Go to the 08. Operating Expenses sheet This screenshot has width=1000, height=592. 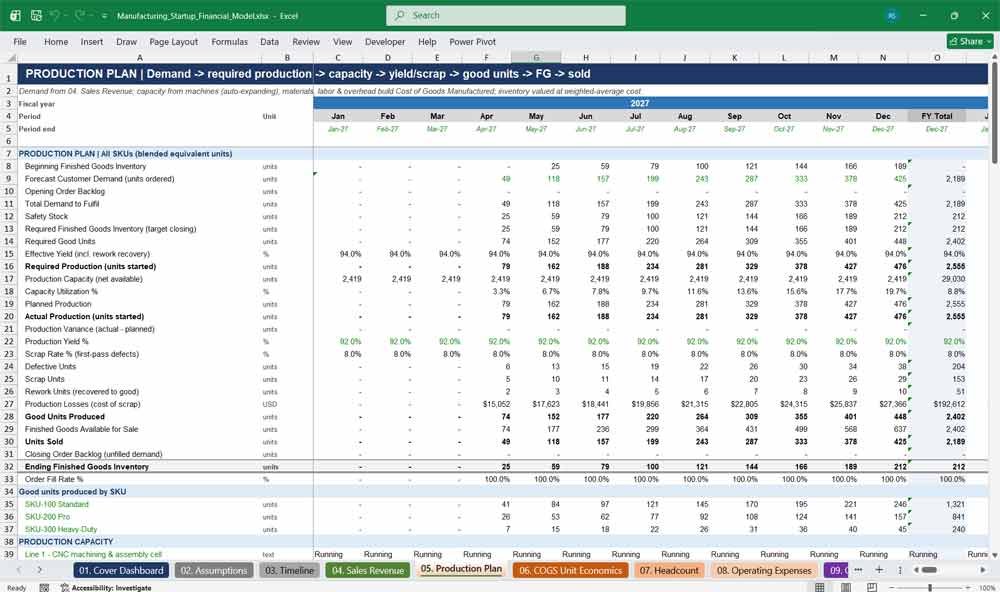763,570
